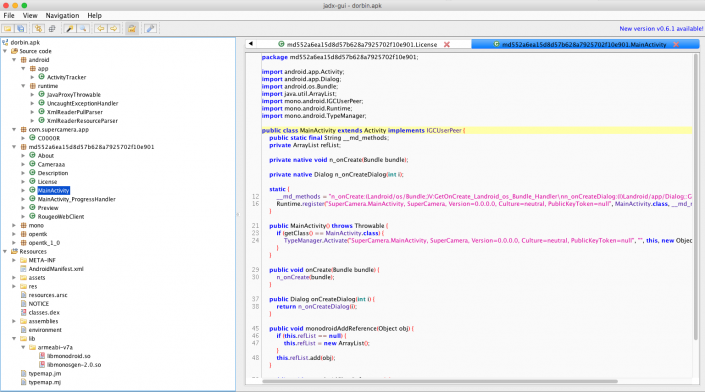Click the XmlReaderResourceParser class icon
This screenshot has width=705, height=392.
pyautogui.click(x=41, y=120)
